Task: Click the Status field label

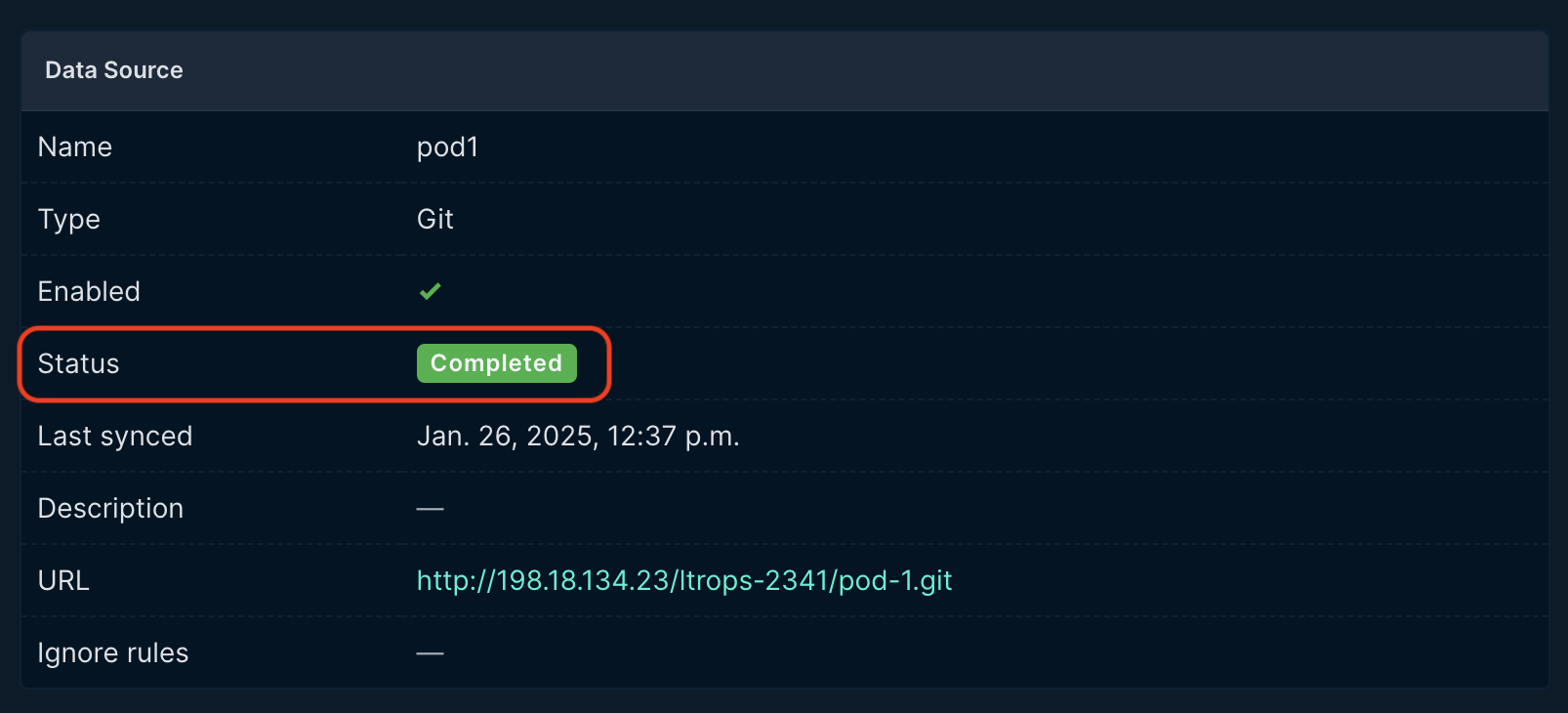Action: (x=78, y=363)
